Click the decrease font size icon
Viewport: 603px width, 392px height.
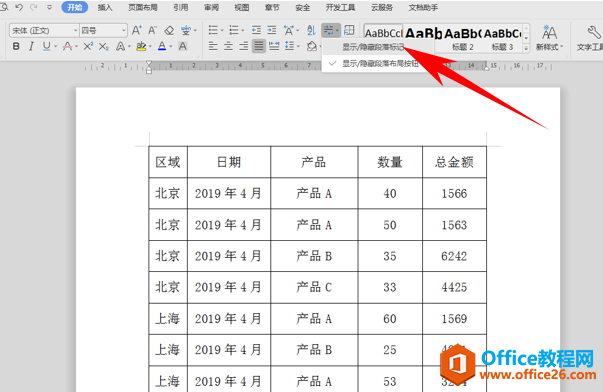click(153, 30)
